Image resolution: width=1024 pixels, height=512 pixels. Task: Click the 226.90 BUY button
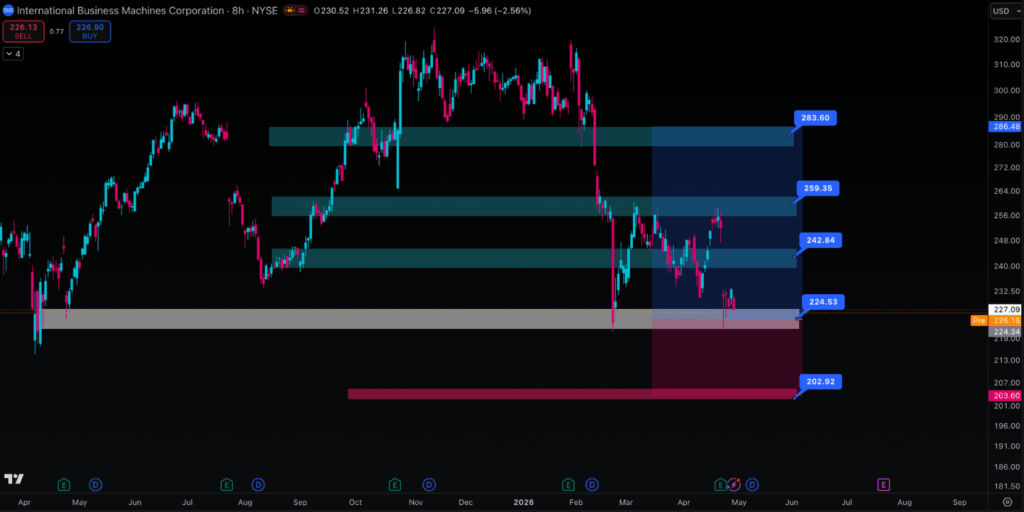(90, 32)
